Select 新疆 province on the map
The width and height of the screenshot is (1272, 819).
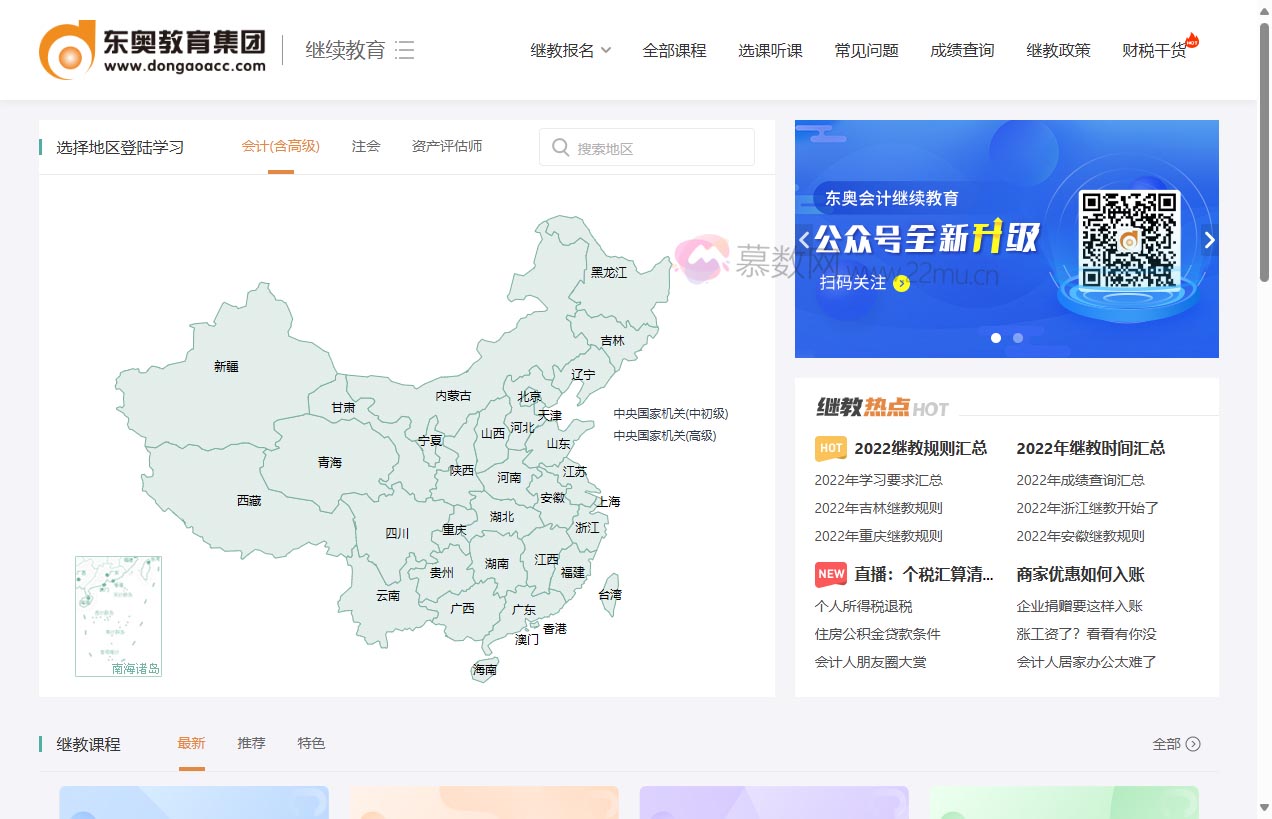point(224,366)
